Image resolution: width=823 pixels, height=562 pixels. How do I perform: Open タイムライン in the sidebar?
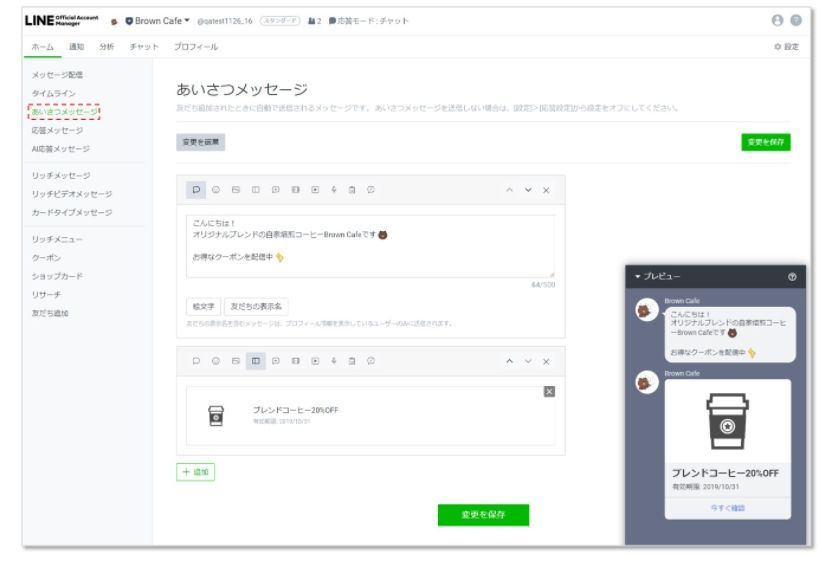click(54, 93)
